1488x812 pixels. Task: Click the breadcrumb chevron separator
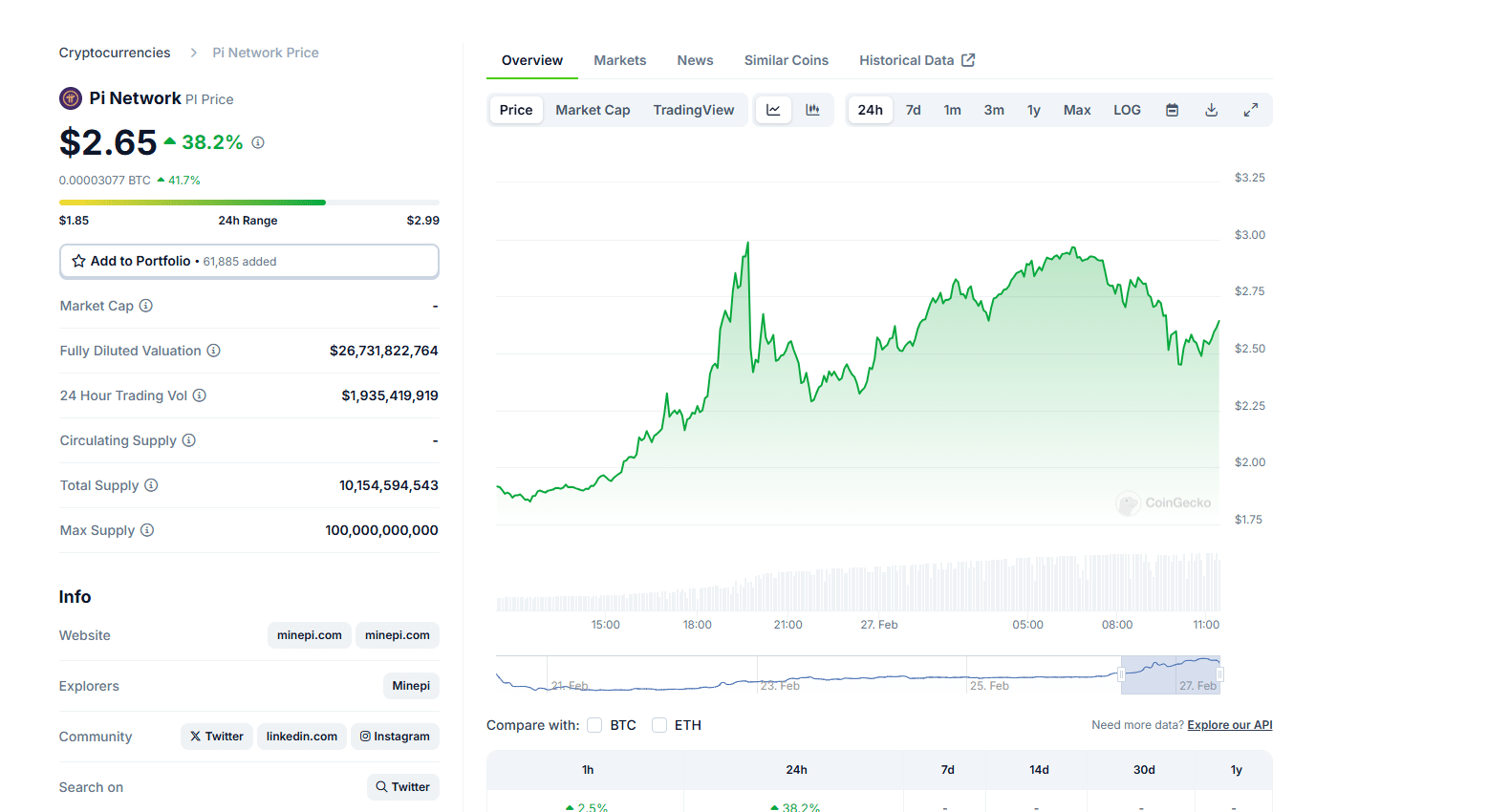click(193, 53)
